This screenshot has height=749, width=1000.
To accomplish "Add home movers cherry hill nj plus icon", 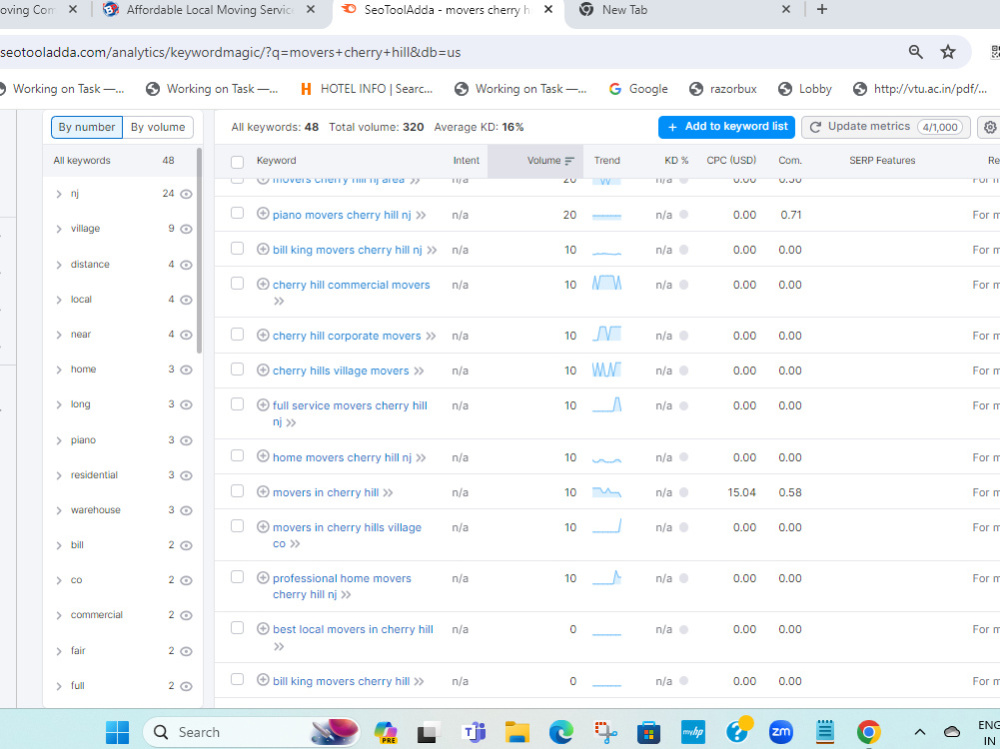I will click(263, 456).
